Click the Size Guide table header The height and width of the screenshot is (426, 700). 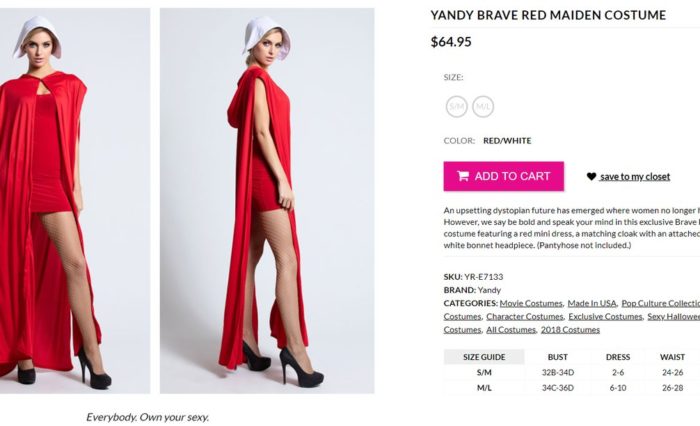tap(484, 357)
